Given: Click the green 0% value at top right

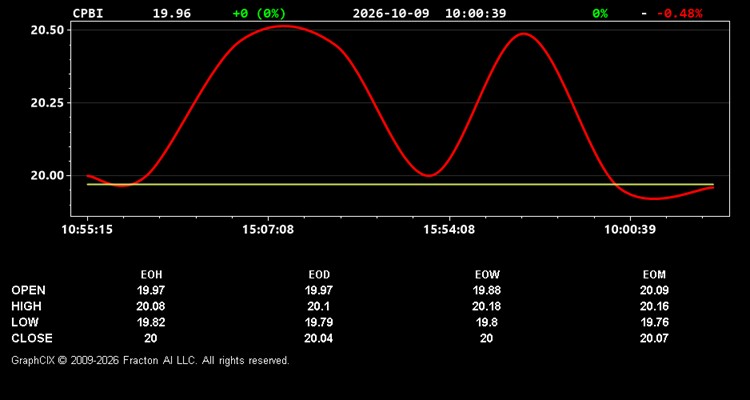Looking at the screenshot, I should [600, 13].
